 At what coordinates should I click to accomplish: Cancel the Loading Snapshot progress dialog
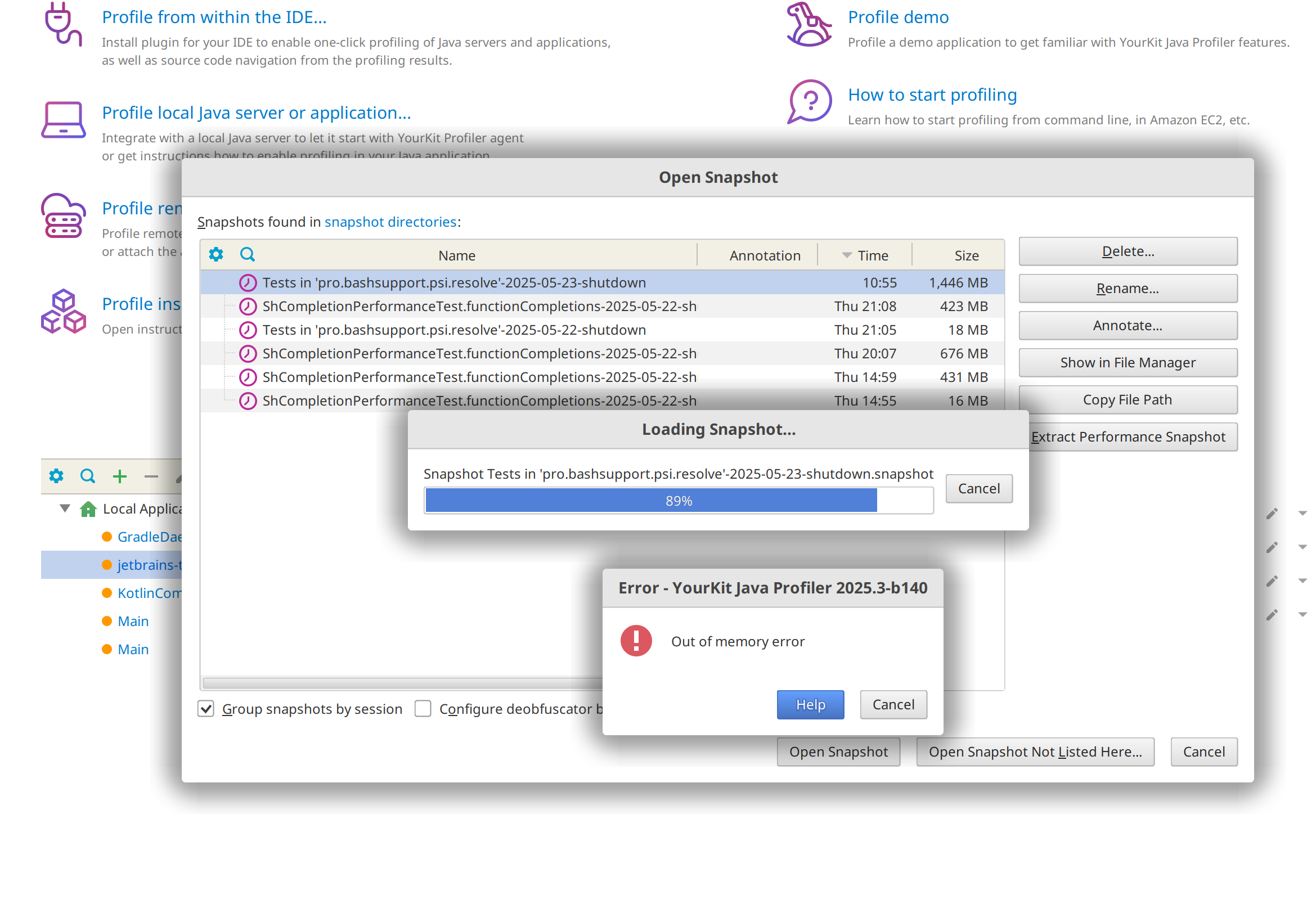(x=978, y=488)
